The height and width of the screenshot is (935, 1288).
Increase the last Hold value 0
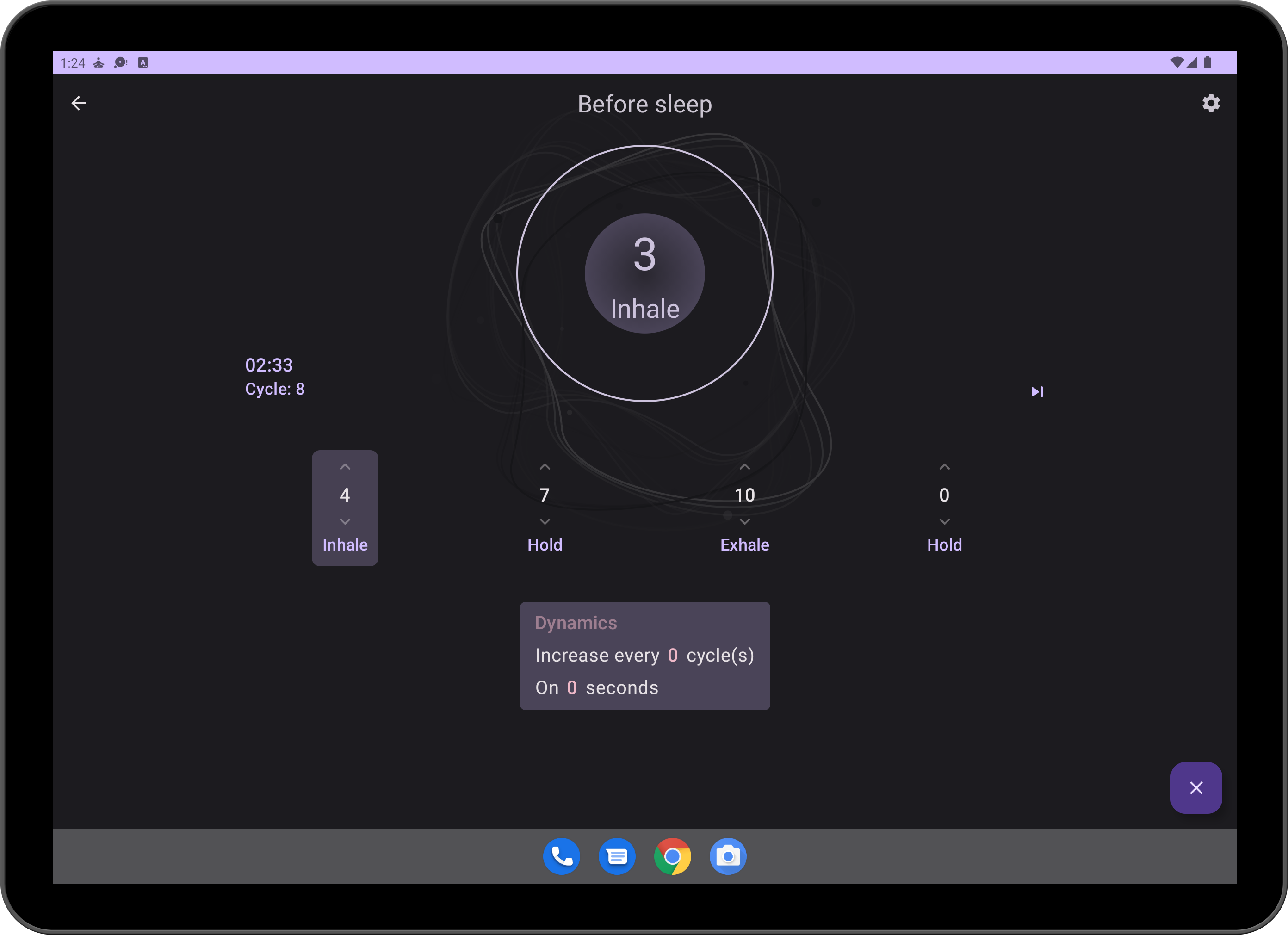click(x=944, y=467)
